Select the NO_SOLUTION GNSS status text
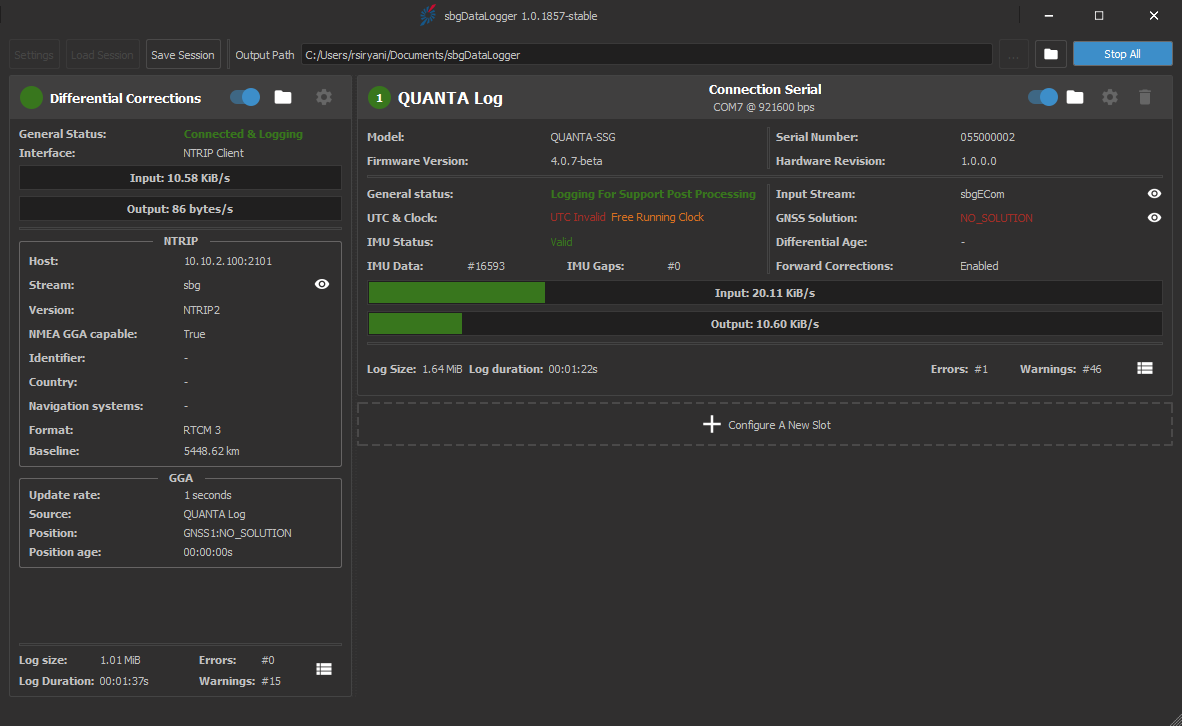The image size is (1182, 726). [x=996, y=218]
